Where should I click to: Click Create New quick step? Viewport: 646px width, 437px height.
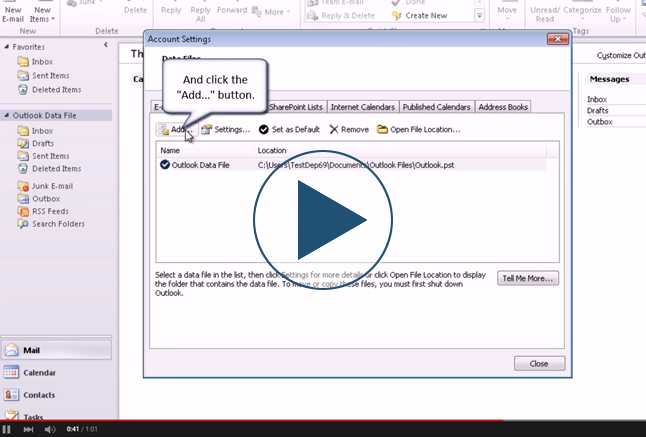tap(419, 16)
